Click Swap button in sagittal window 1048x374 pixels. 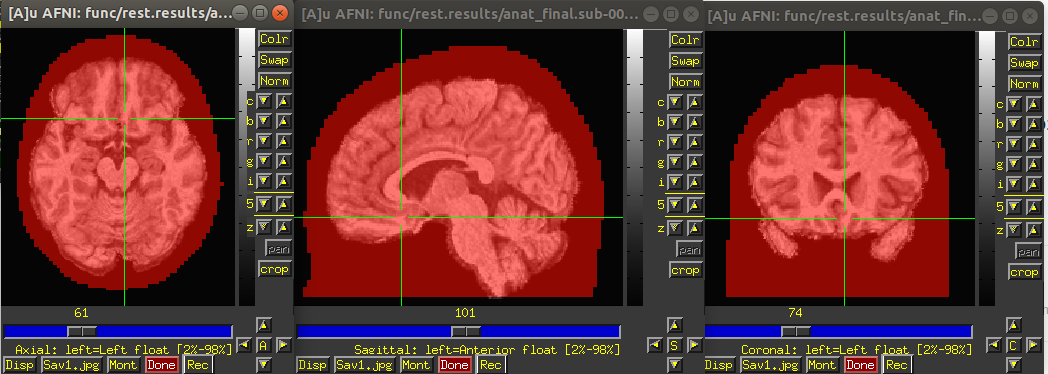click(684, 61)
